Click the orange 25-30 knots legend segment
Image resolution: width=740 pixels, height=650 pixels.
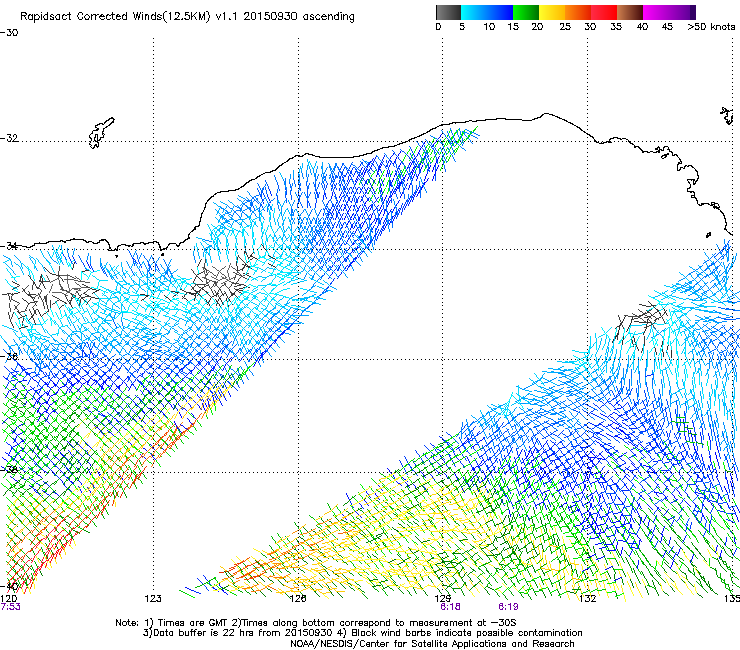578,12
